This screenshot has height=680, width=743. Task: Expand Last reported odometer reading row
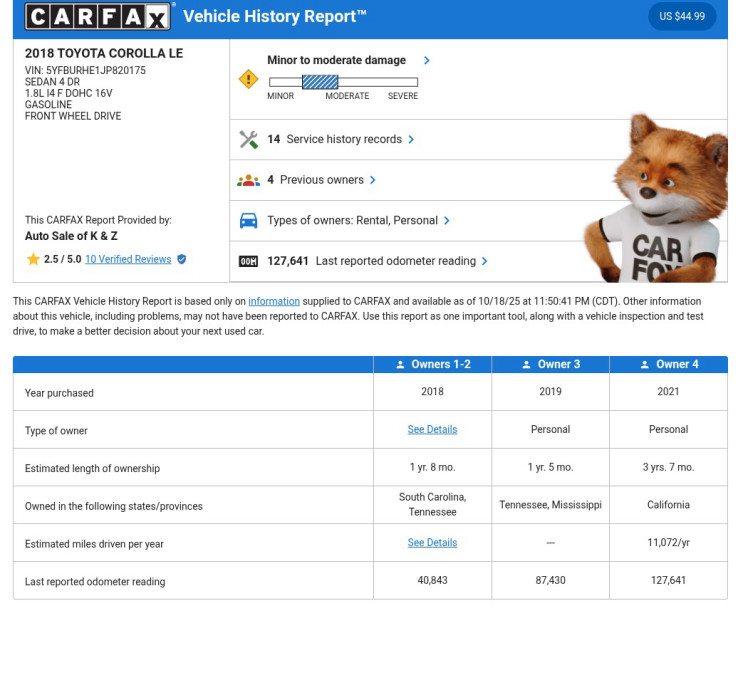tap(485, 262)
